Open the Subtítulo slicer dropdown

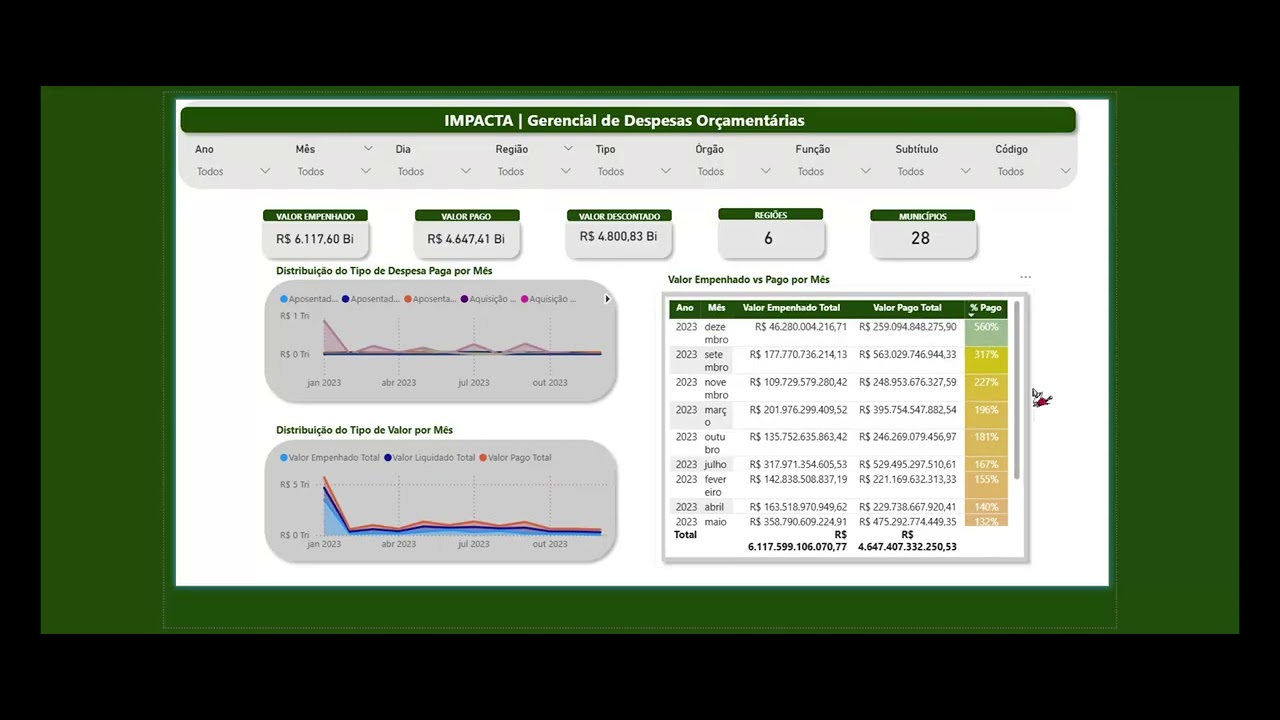[x=933, y=171]
